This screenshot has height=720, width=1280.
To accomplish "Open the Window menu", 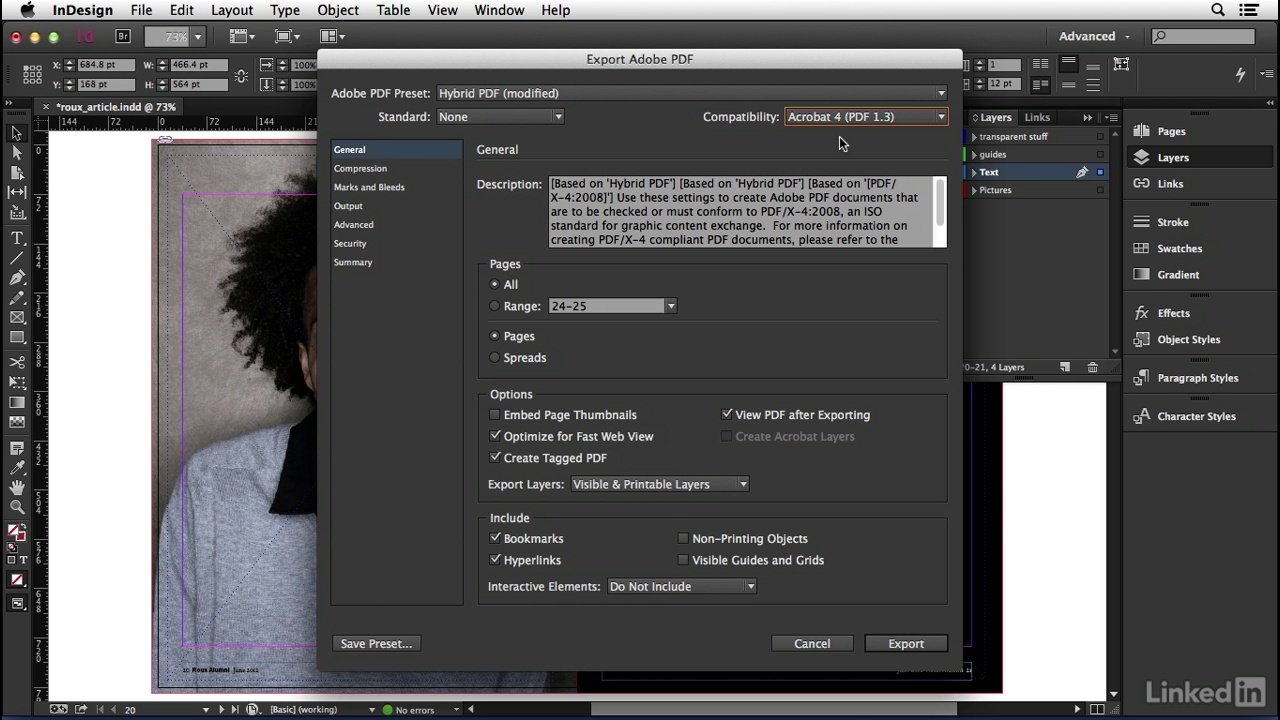I will coord(499,10).
